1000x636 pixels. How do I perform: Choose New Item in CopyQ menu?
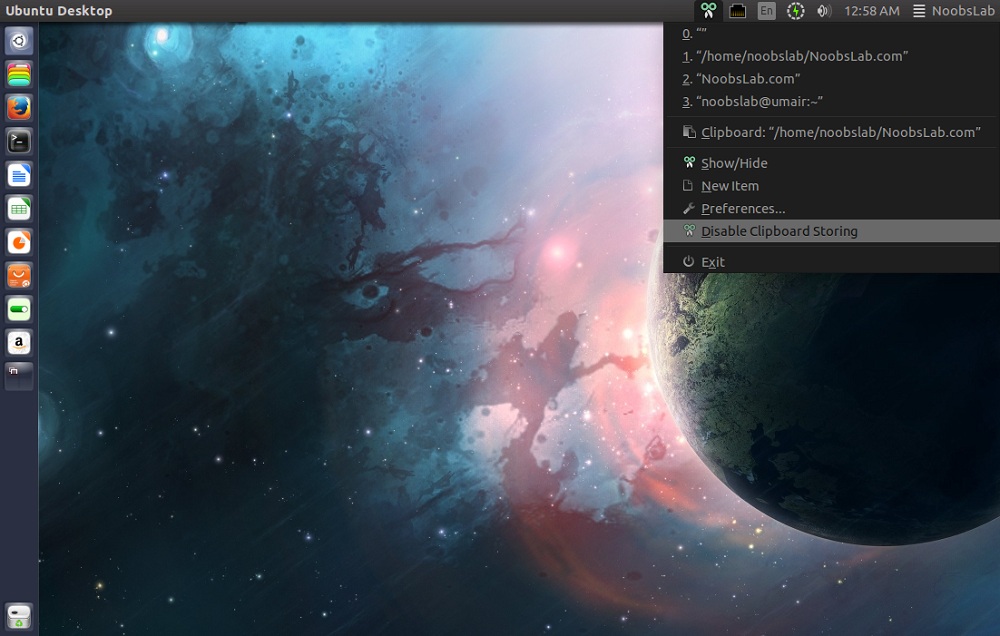click(x=831, y=186)
